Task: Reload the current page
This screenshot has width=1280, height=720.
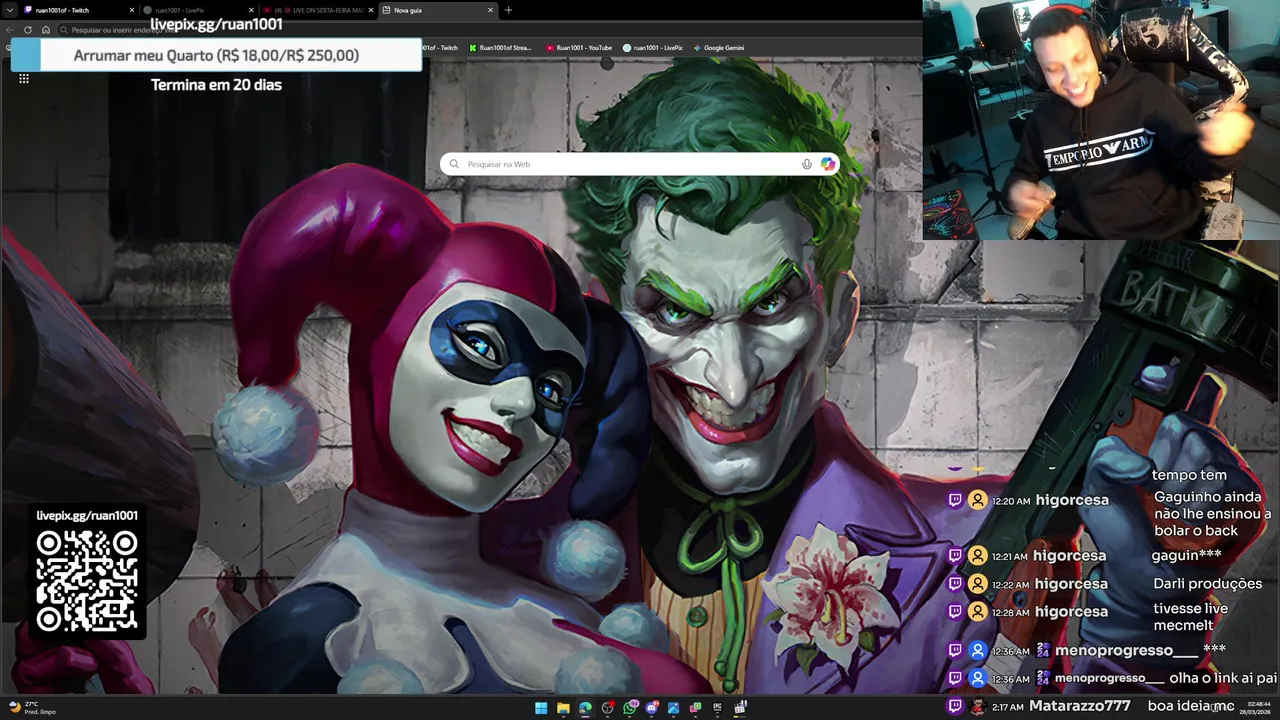Action: (28, 30)
